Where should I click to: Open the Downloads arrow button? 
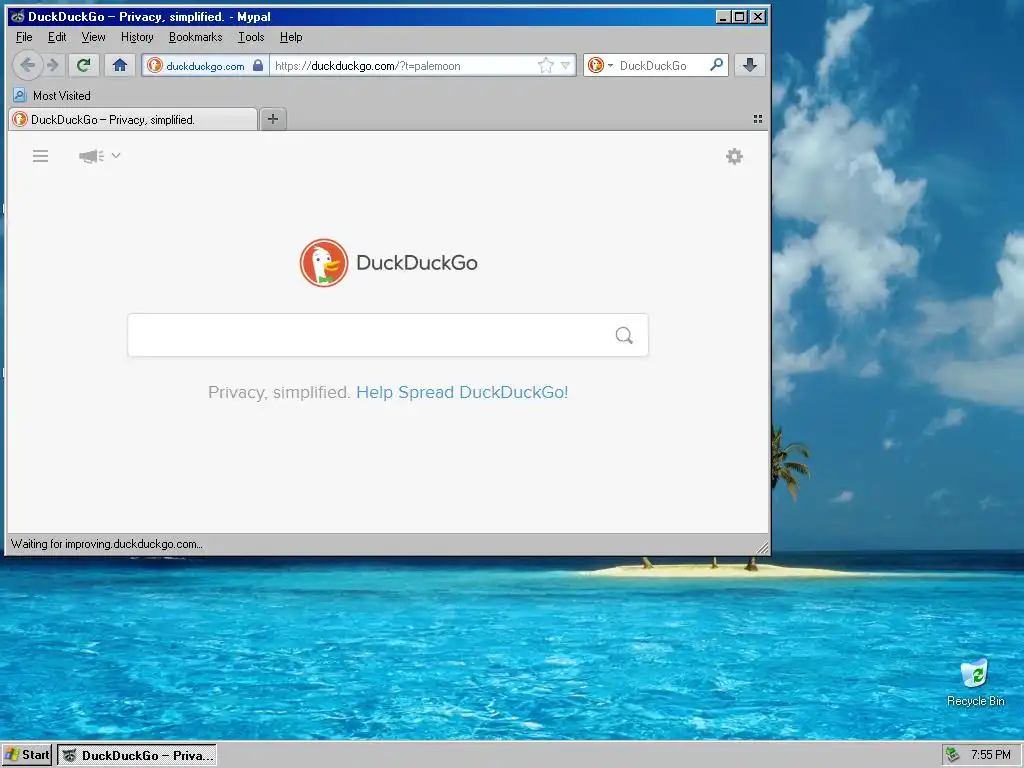click(x=750, y=65)
